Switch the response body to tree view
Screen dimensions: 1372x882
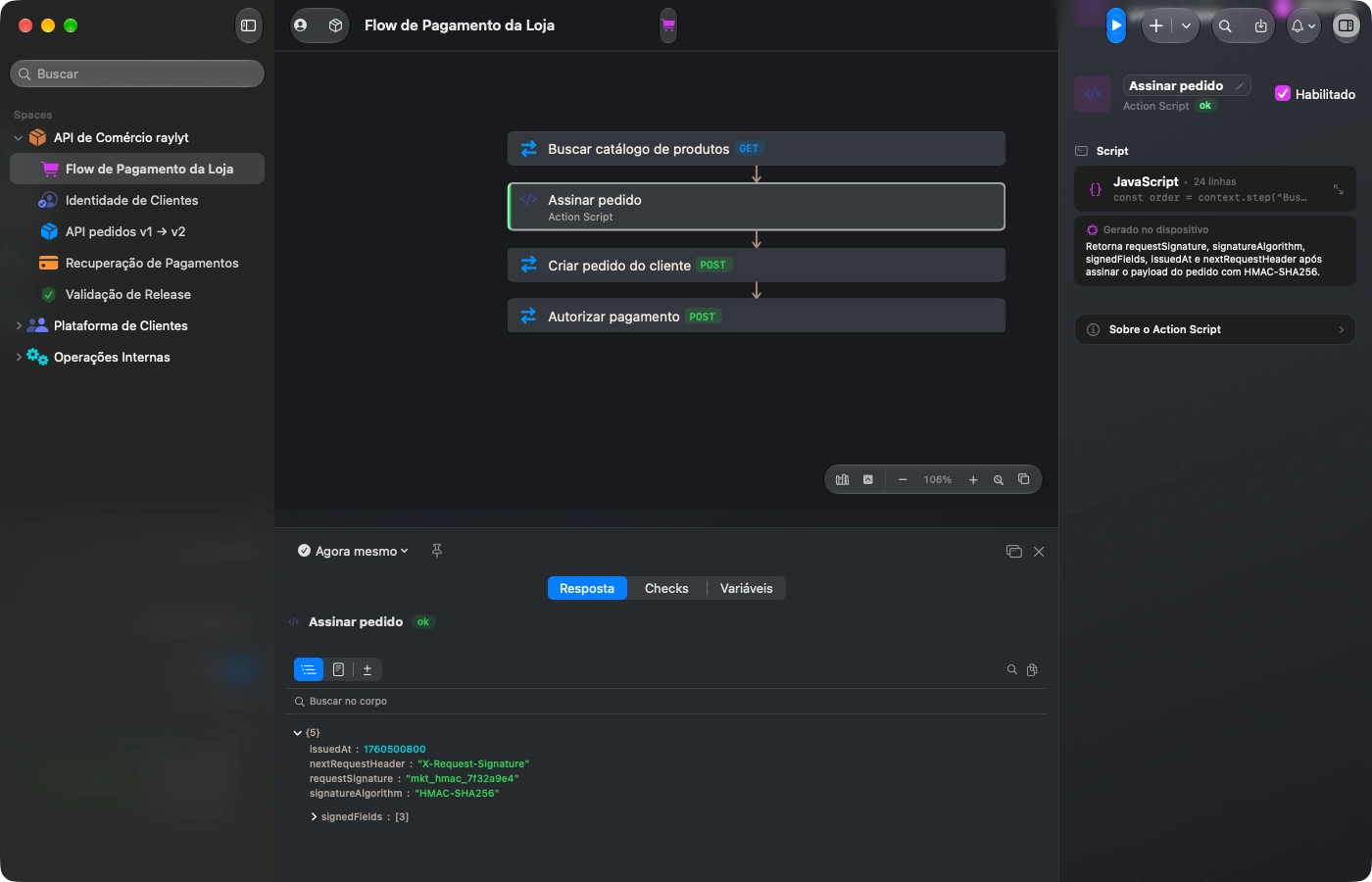click(x=309, y=669)
